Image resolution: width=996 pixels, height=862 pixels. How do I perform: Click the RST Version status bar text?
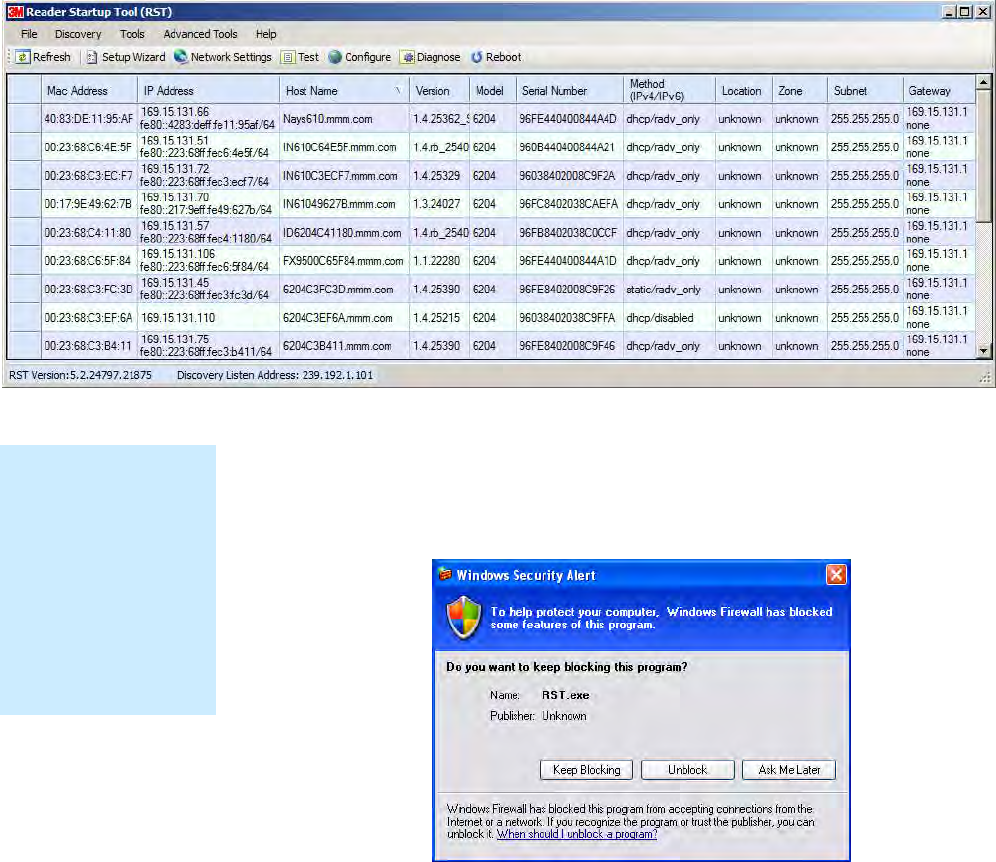coord(80,375)
